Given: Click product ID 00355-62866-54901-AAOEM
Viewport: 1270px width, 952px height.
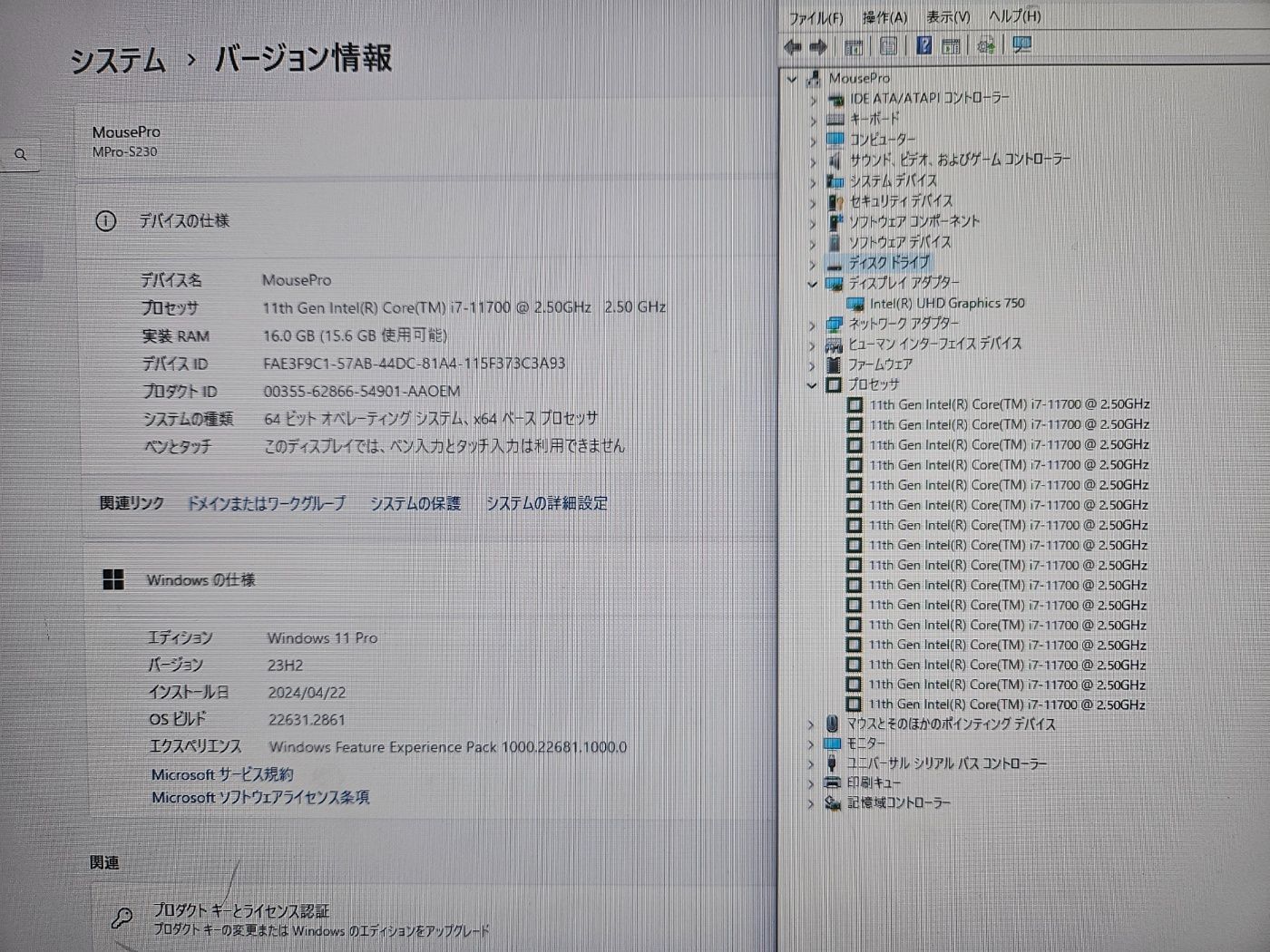Looking at the screenshot, I should [x=361, y=392].
